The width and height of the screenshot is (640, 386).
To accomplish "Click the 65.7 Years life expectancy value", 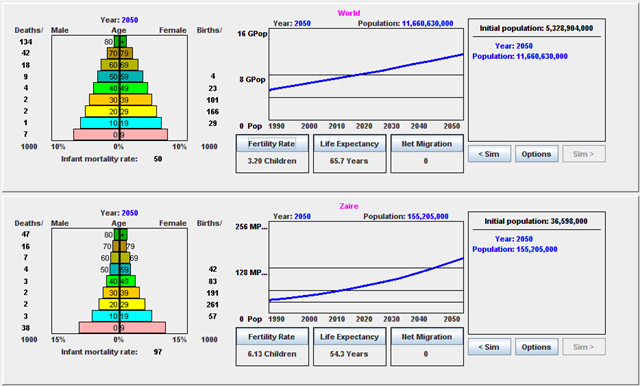I will pos(349,161).
